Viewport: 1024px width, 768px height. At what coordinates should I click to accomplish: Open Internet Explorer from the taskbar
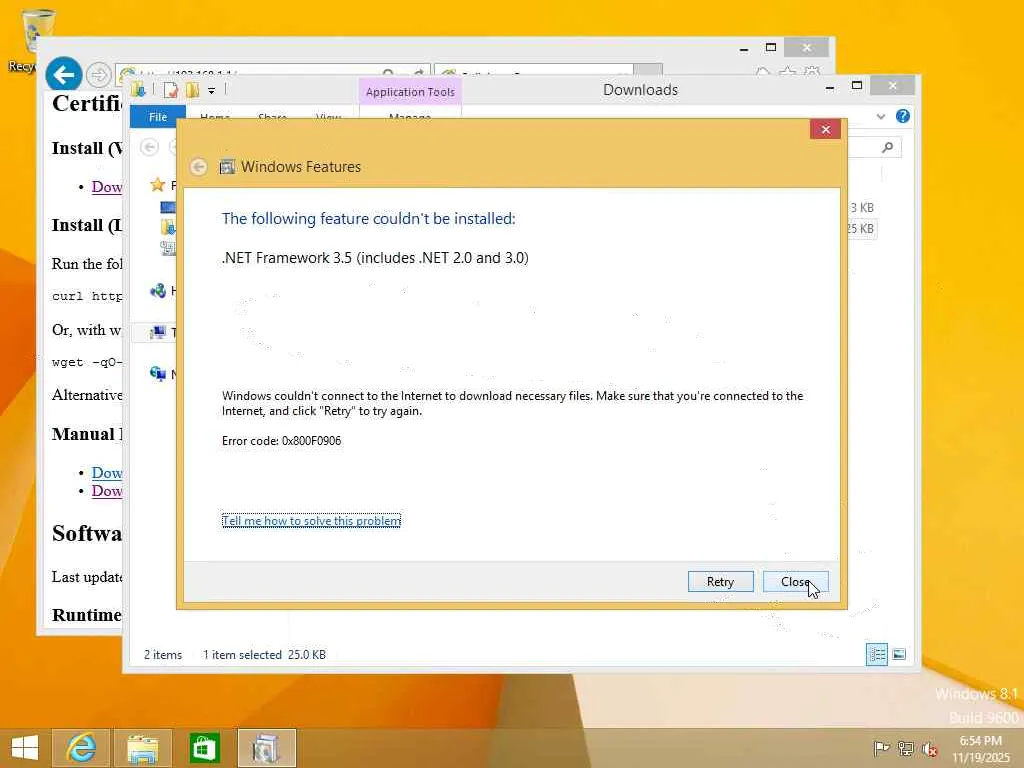click(x=81, y=748)
